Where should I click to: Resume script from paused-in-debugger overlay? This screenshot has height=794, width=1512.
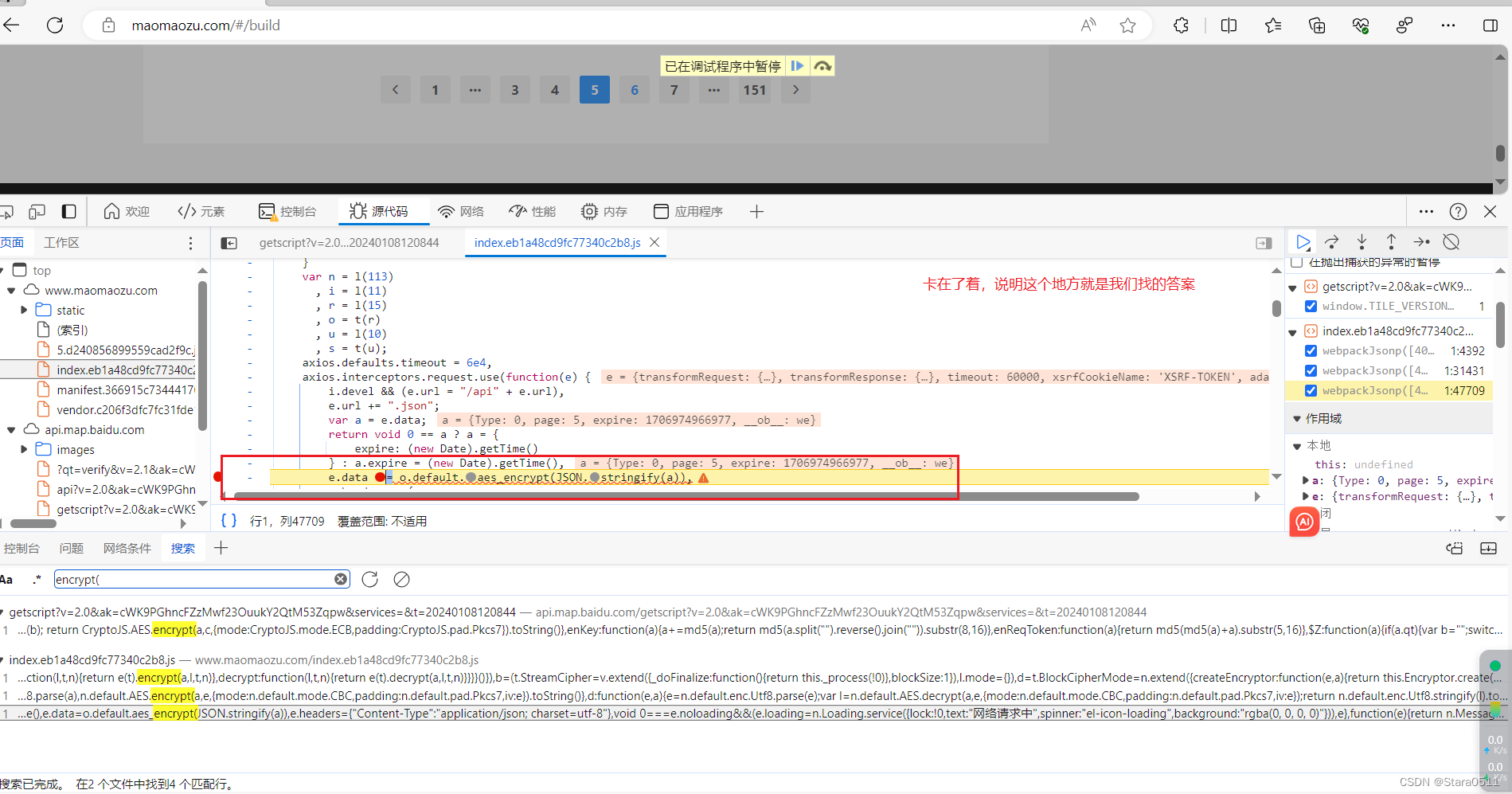pyautogui.click(x=797, y=66)
